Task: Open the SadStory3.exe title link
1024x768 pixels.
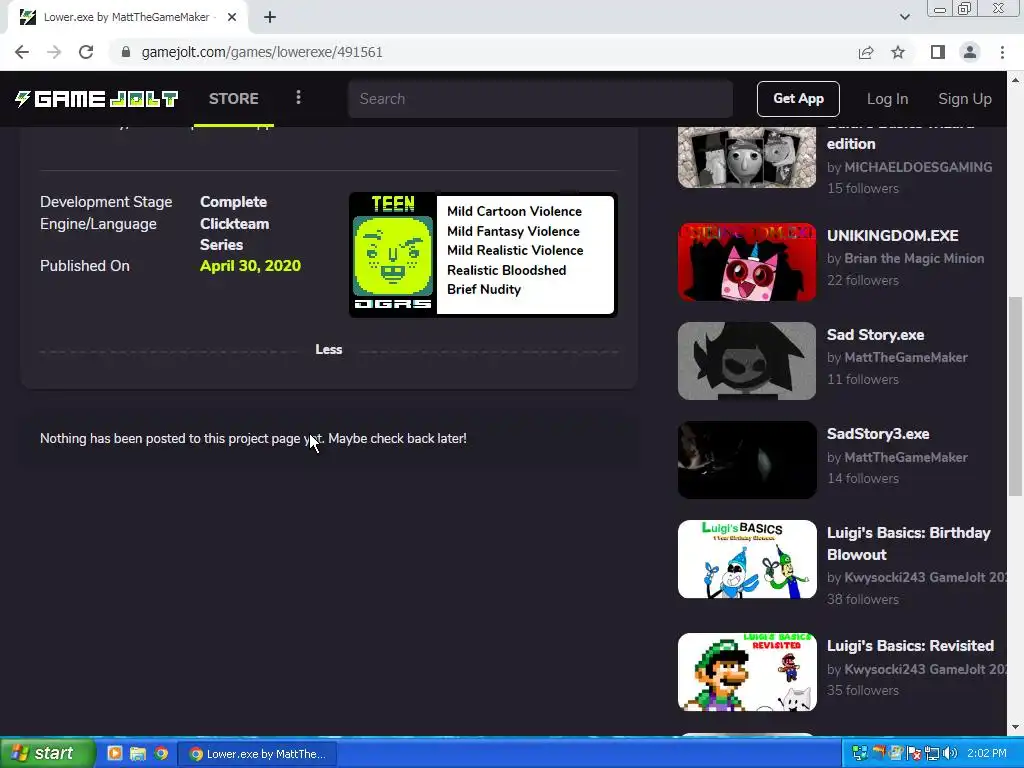Action: click(x=878, y=434)
